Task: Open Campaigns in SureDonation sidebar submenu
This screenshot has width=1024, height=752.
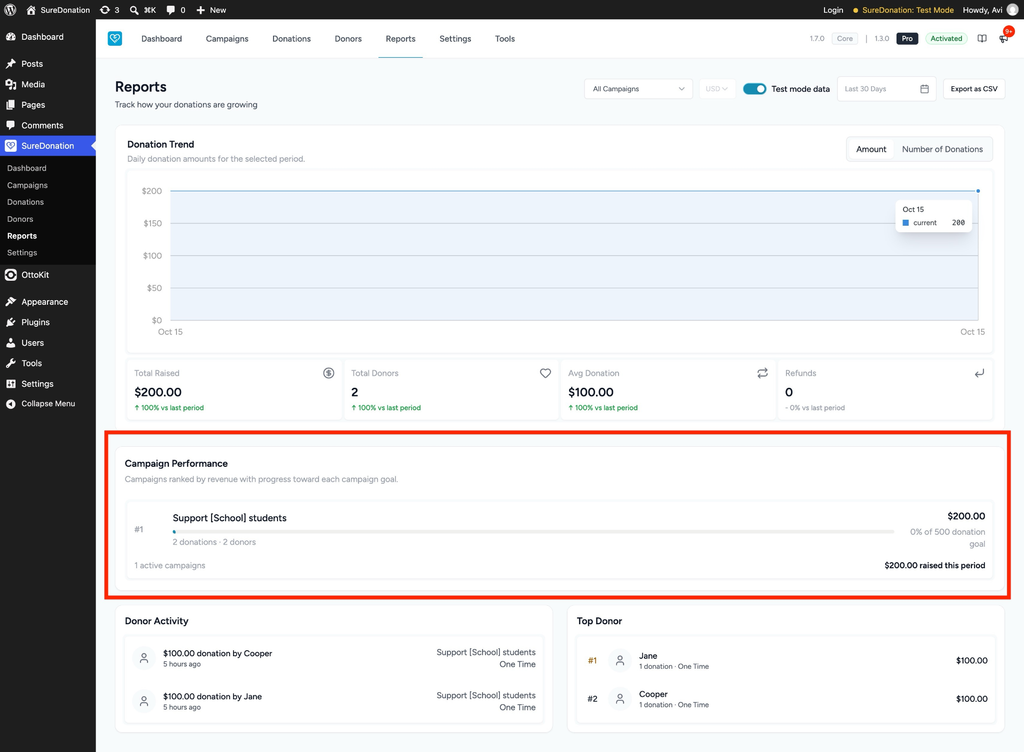Action: tap(27, 185)
